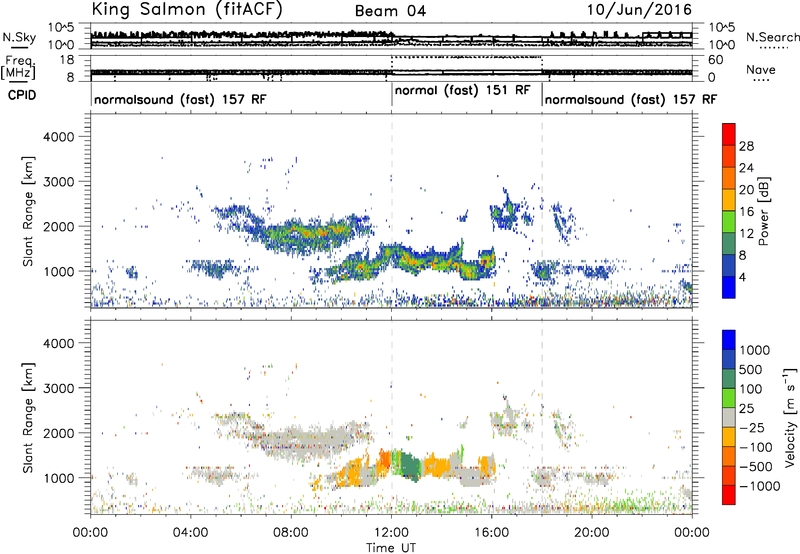Click the '18' tick on the frequency axis
The image size is (800, 554).
point(67,60)
